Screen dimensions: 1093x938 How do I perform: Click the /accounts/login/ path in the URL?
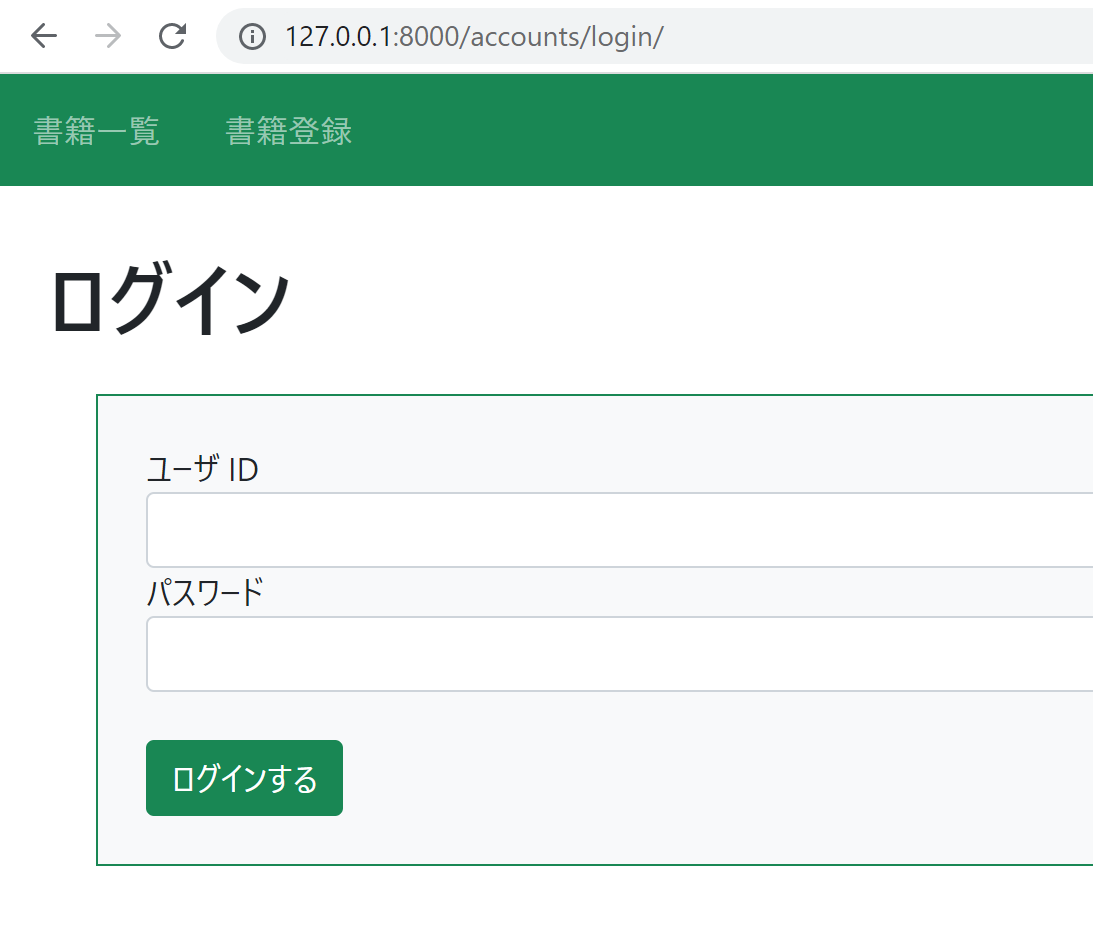click(560, 36)
